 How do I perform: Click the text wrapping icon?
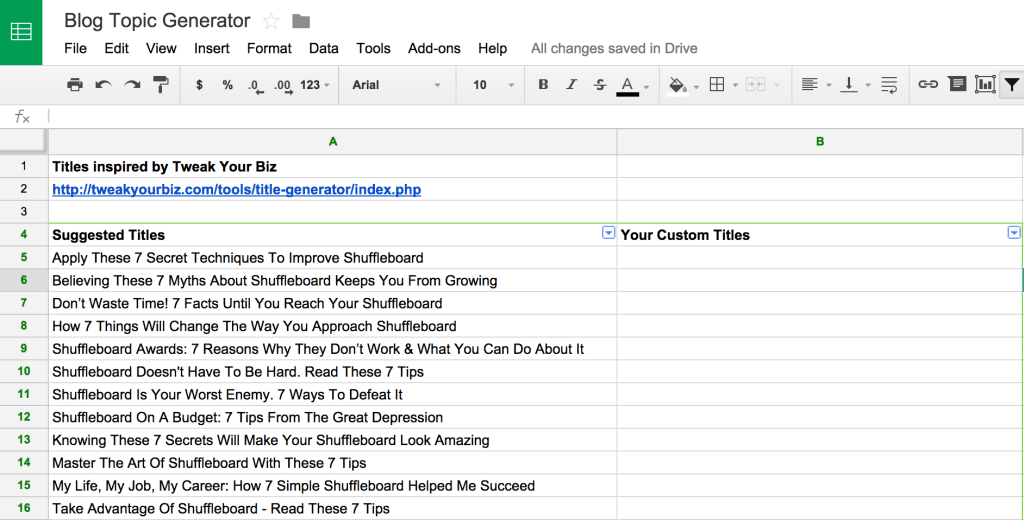point(889,84)
